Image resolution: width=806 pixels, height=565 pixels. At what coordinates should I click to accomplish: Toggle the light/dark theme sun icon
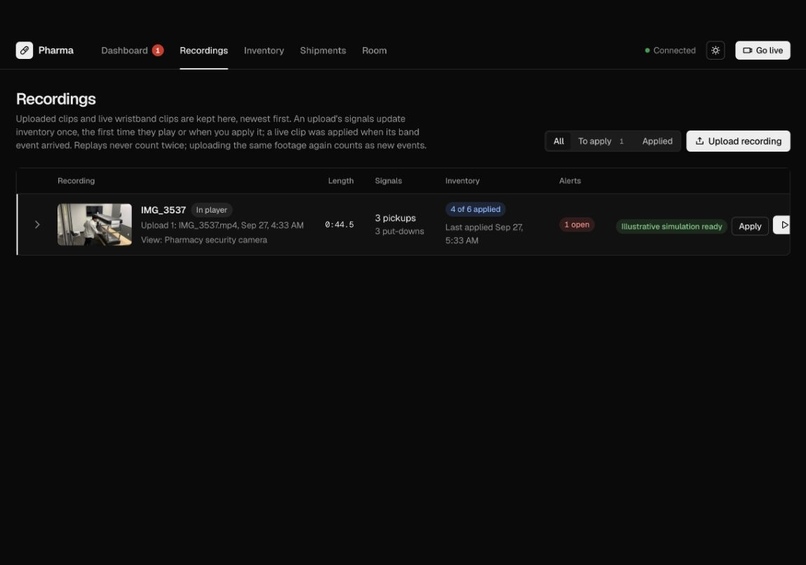click(x=715, y=50)
